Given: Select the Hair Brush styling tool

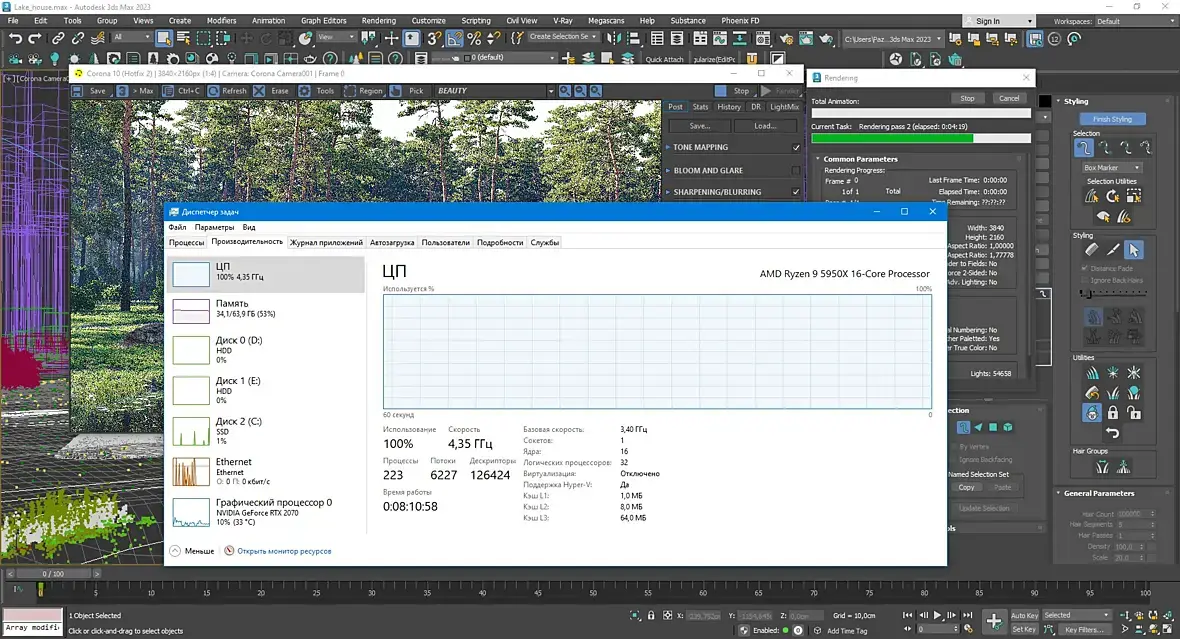Looking at the screenshot, I should [1091, 249].
